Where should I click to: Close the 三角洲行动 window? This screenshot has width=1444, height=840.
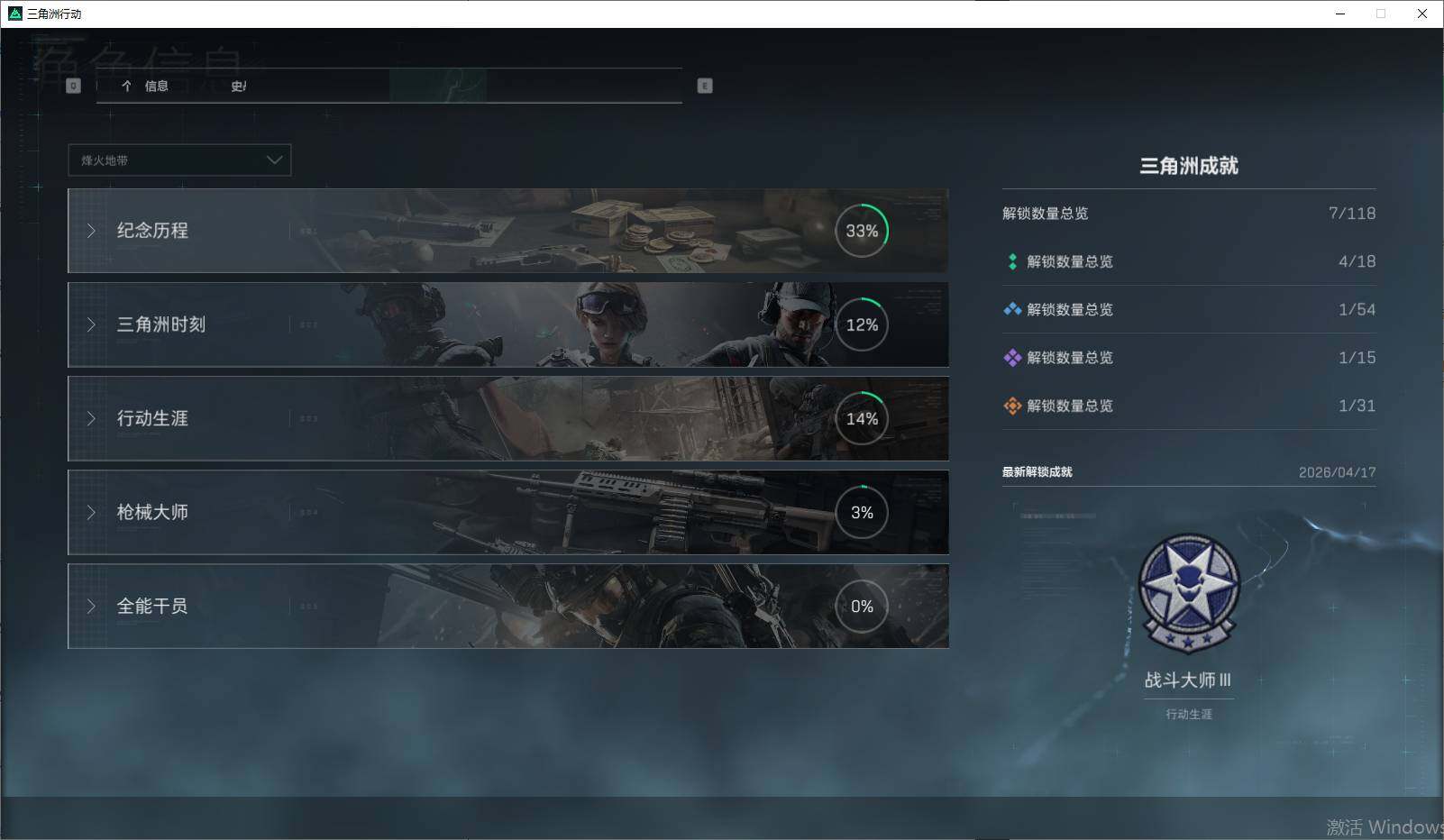coord(1422,14)
